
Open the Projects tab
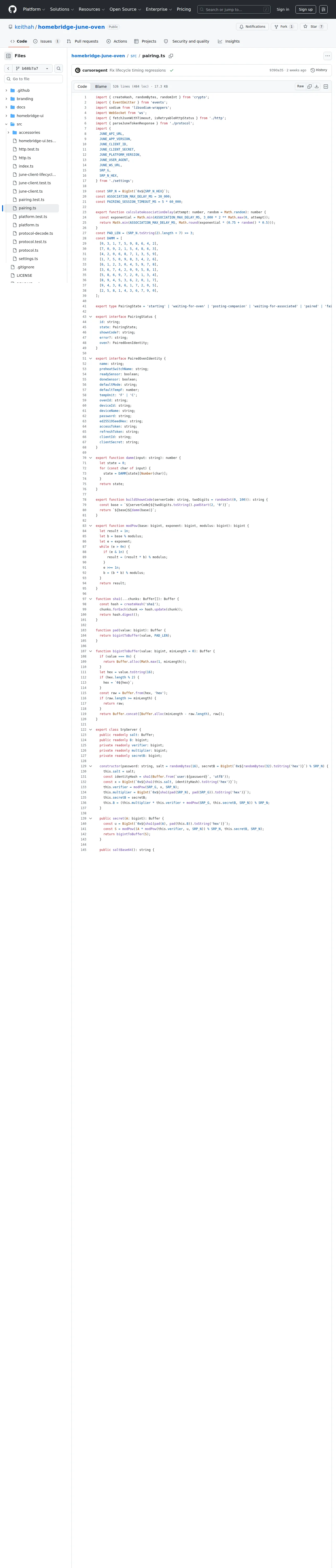pos(145,41)
